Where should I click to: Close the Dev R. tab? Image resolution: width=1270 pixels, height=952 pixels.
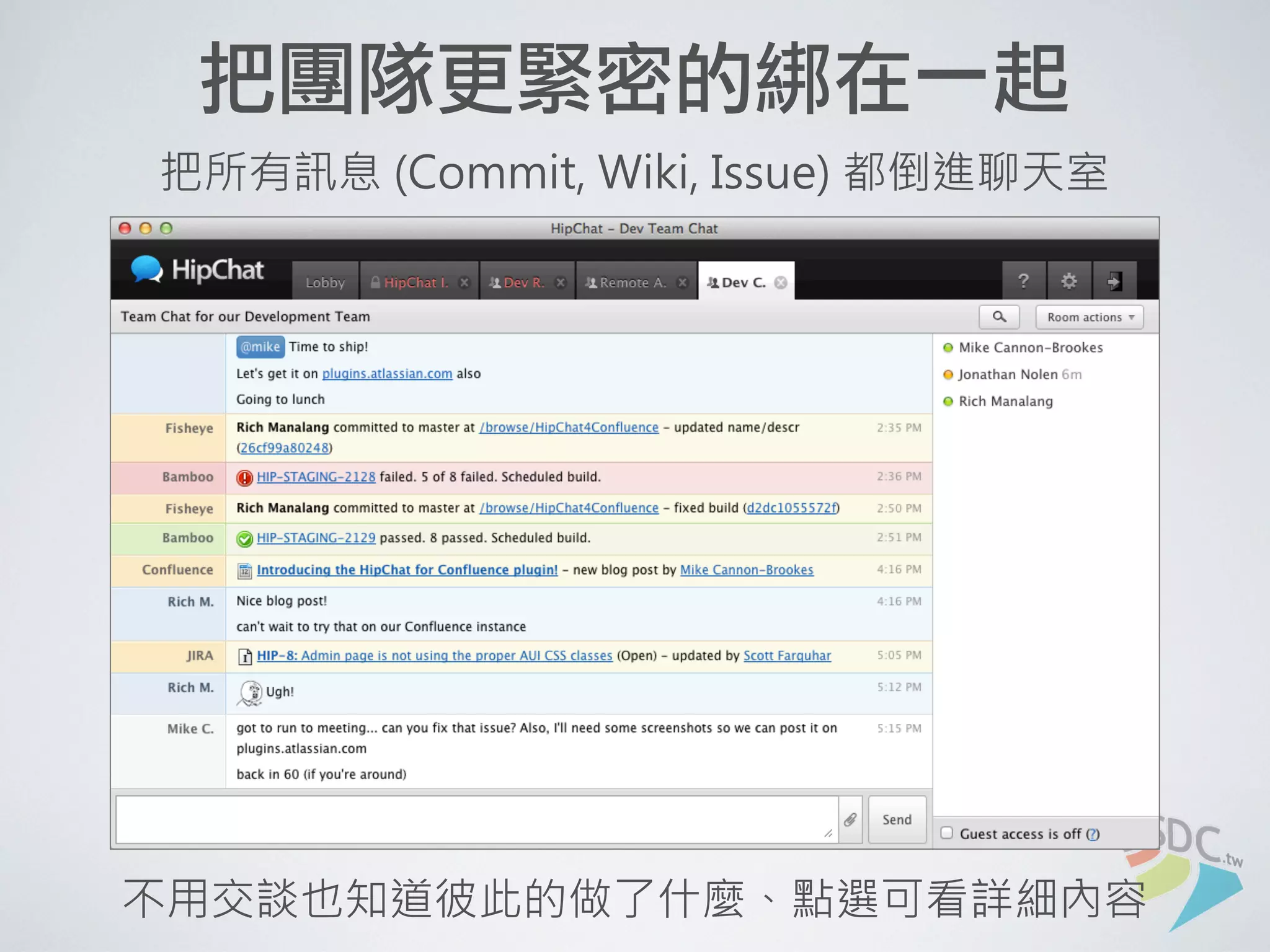pos(561,283)
